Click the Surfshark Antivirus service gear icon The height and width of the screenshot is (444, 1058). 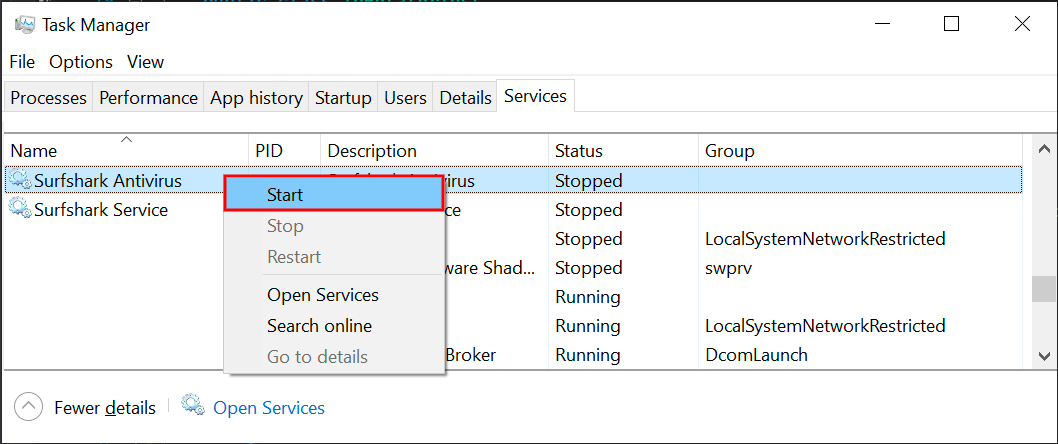[x=20, y=181]
